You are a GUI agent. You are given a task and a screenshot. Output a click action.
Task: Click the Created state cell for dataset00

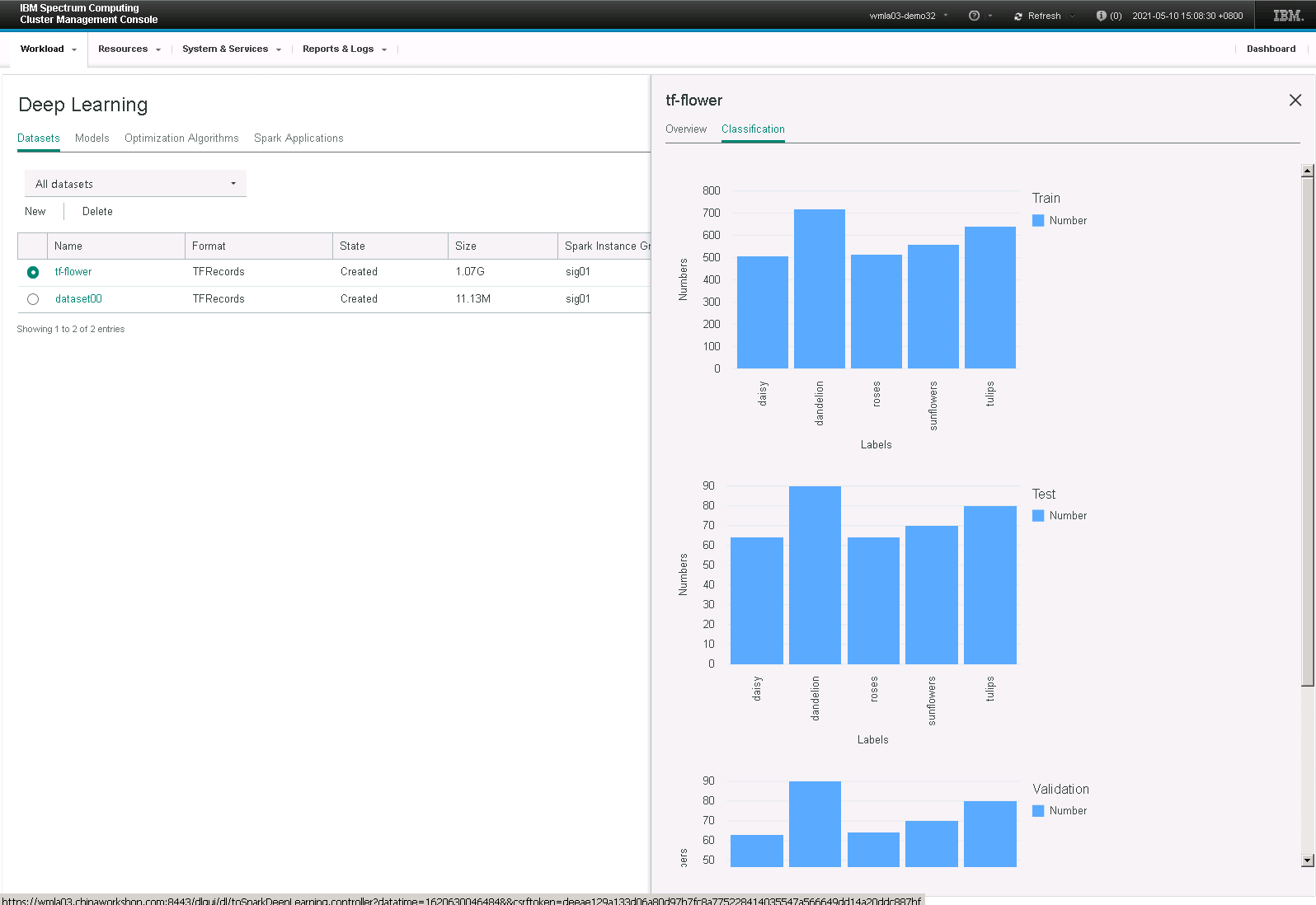tap(359, 299)
